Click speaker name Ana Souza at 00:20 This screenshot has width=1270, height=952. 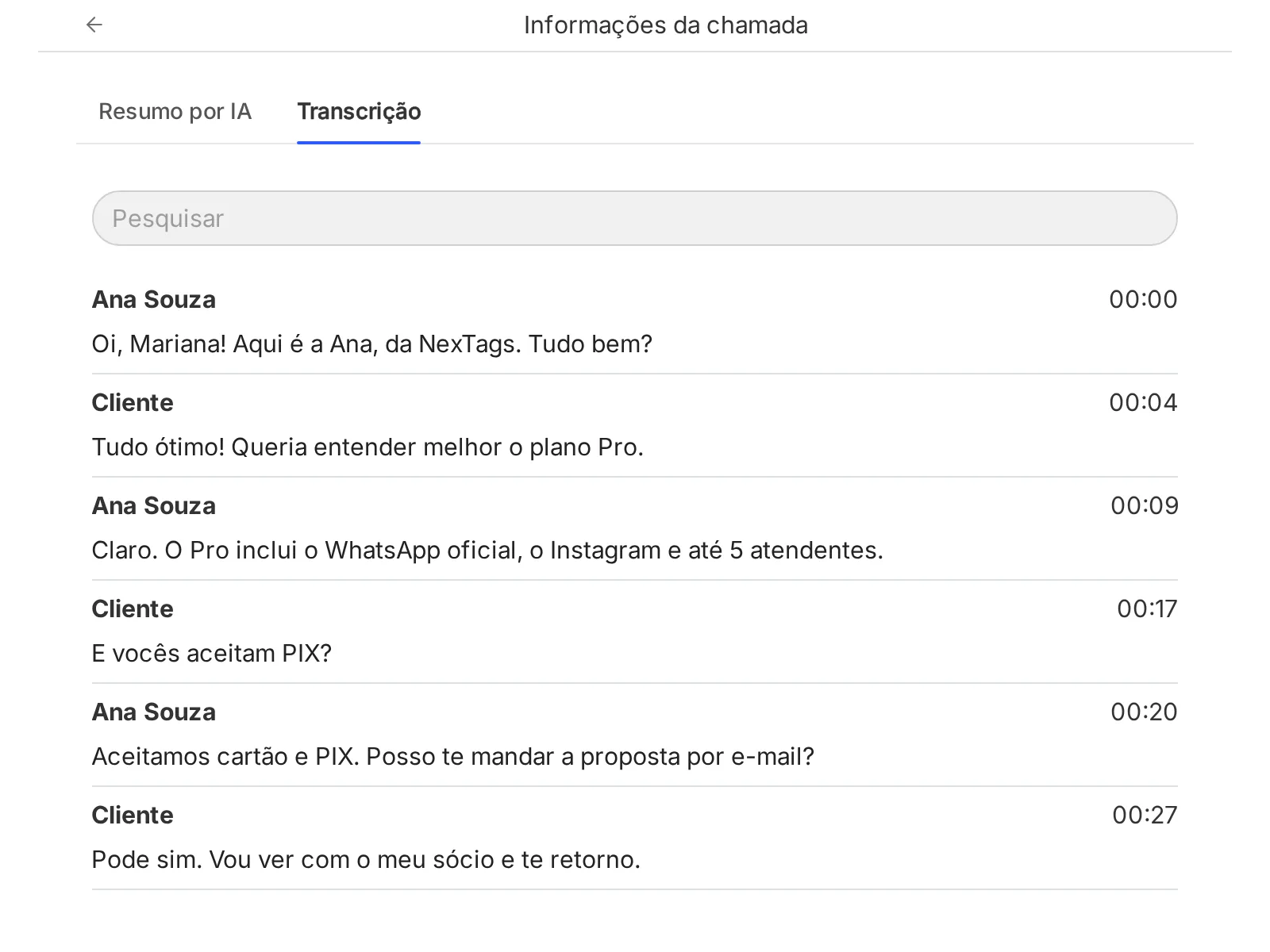pyautogui.click(x=154, y=712)
